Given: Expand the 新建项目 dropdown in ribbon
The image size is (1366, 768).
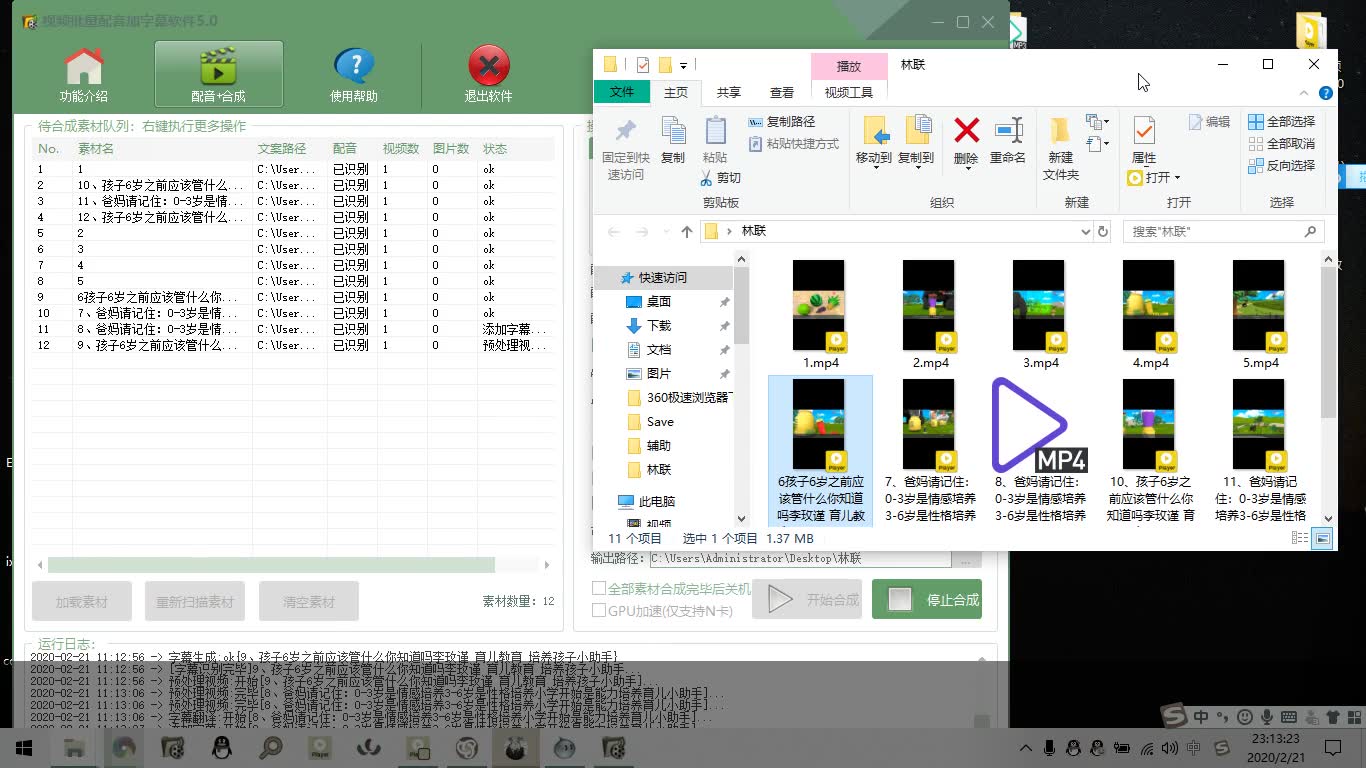Looking at the screenshot, I should (1098, 122).
